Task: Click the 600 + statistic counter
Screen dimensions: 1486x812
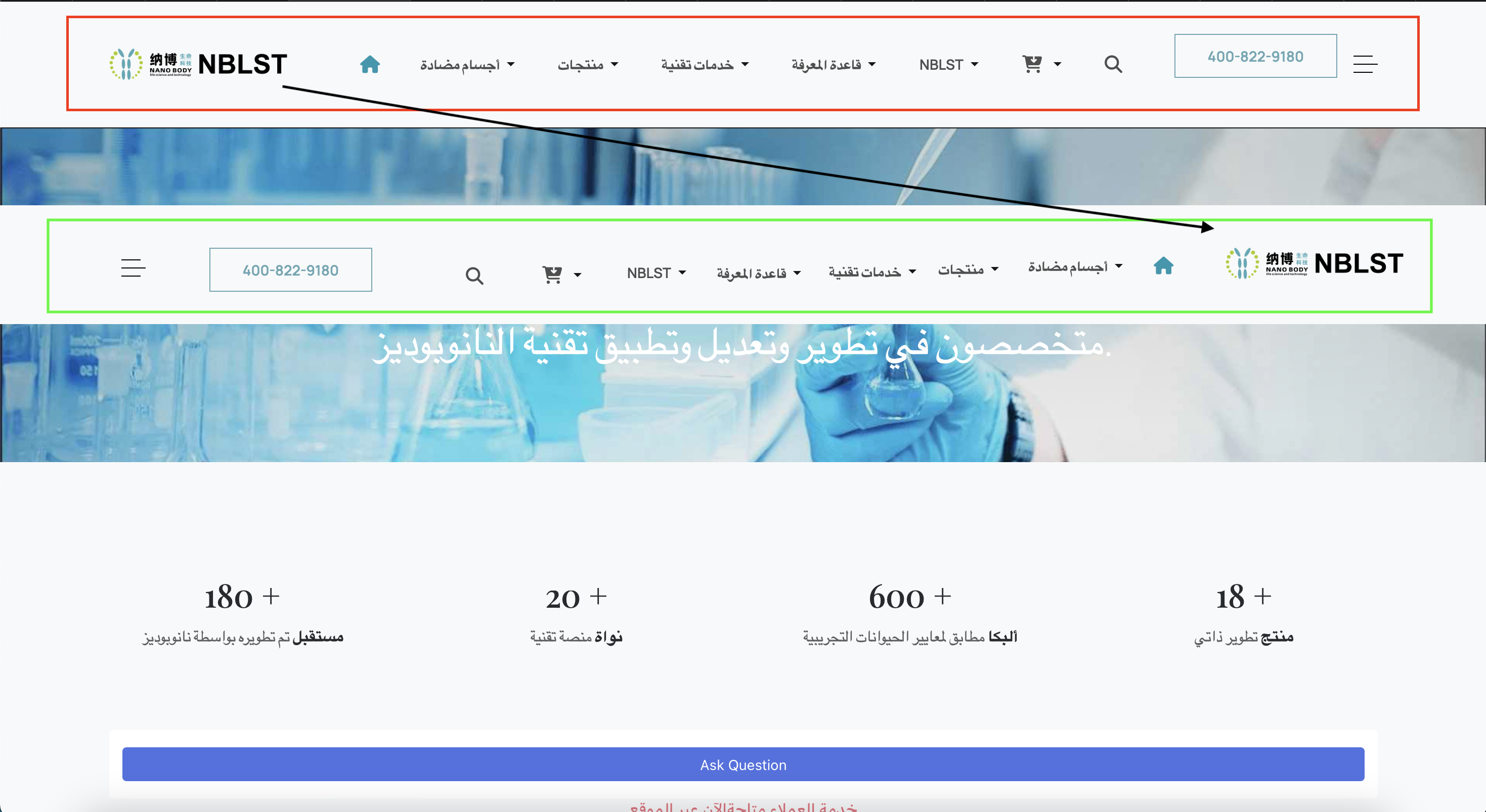Action: point(909,596)
